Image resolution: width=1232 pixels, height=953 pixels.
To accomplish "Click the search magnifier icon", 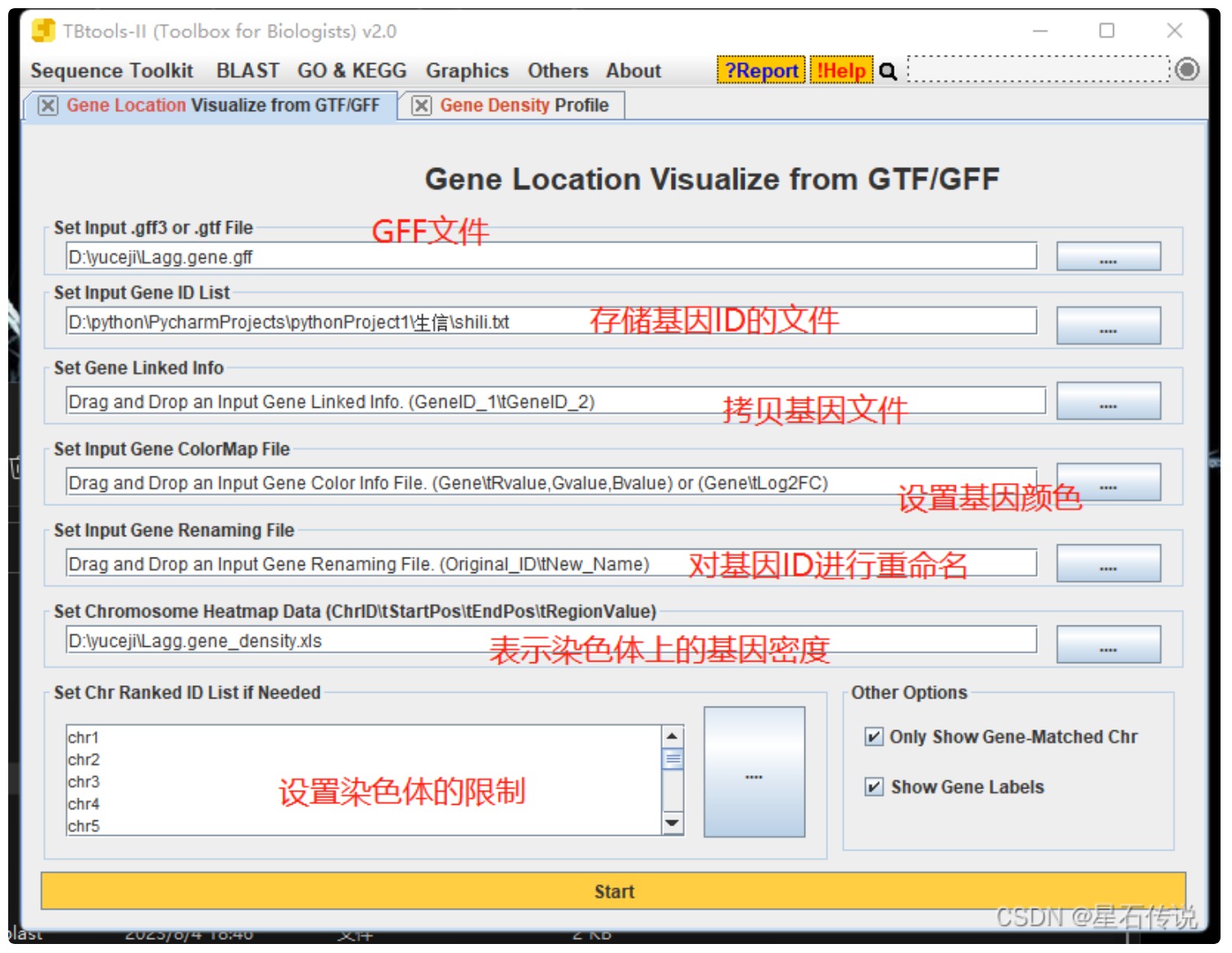I will pos(888,71).
